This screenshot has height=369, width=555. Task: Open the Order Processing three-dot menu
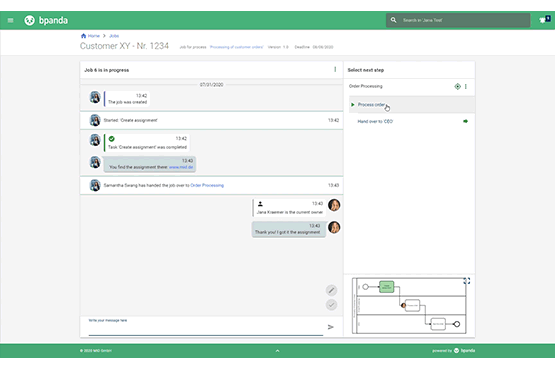(466, 86)
